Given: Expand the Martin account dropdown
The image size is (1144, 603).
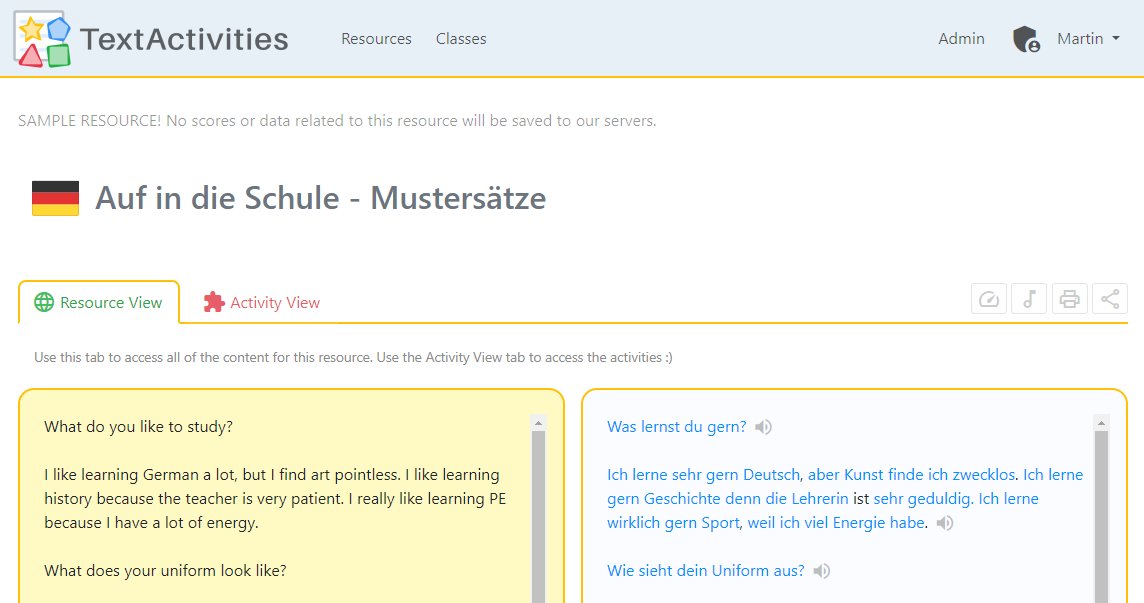Looking at the screenshot, I should 1088,39.
